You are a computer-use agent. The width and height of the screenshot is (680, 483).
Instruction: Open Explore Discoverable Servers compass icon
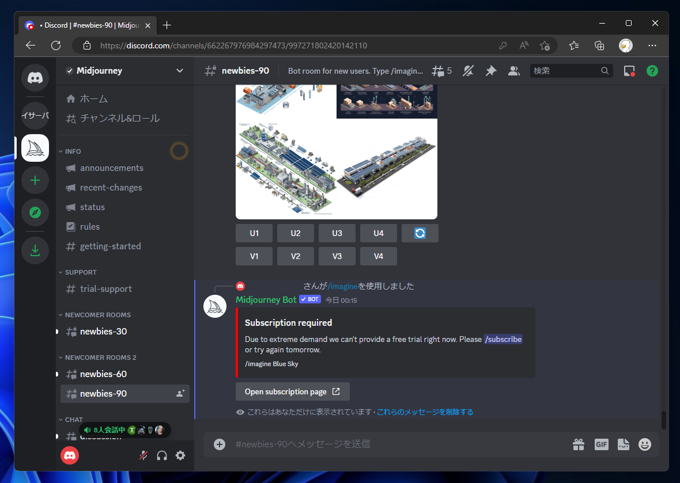[35, 212]
